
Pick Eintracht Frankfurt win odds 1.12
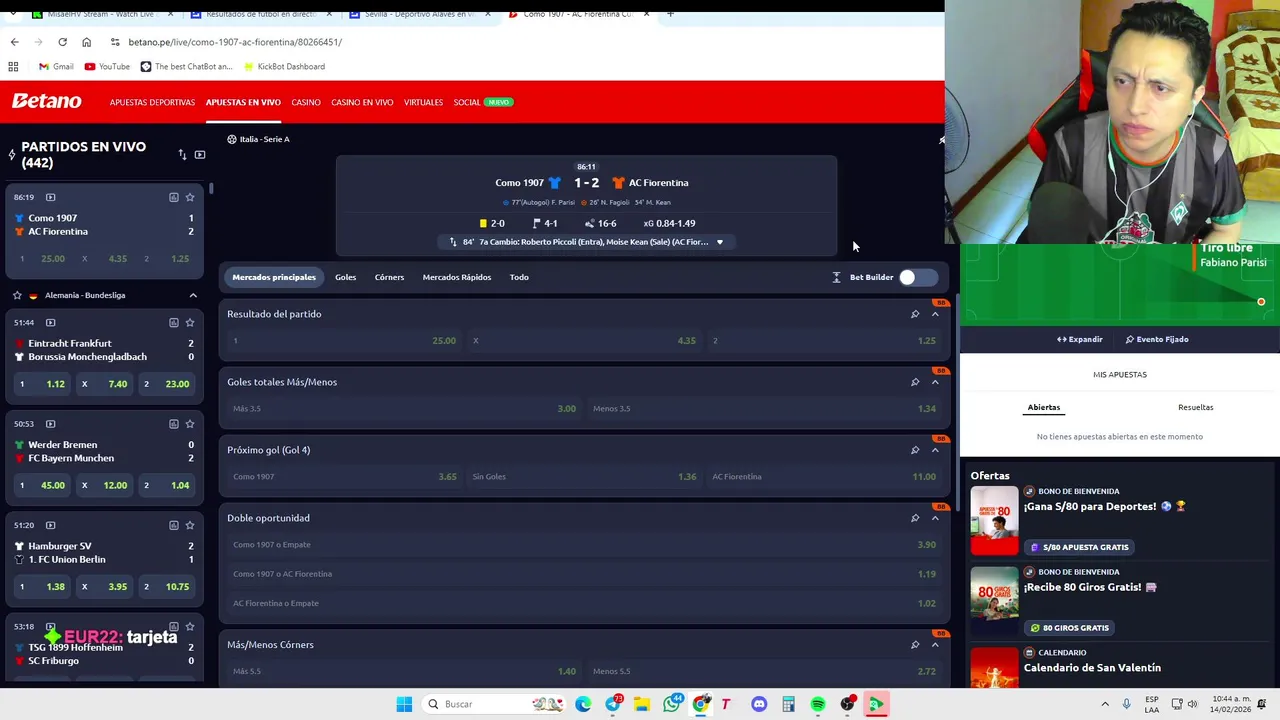tap(41, 384)
